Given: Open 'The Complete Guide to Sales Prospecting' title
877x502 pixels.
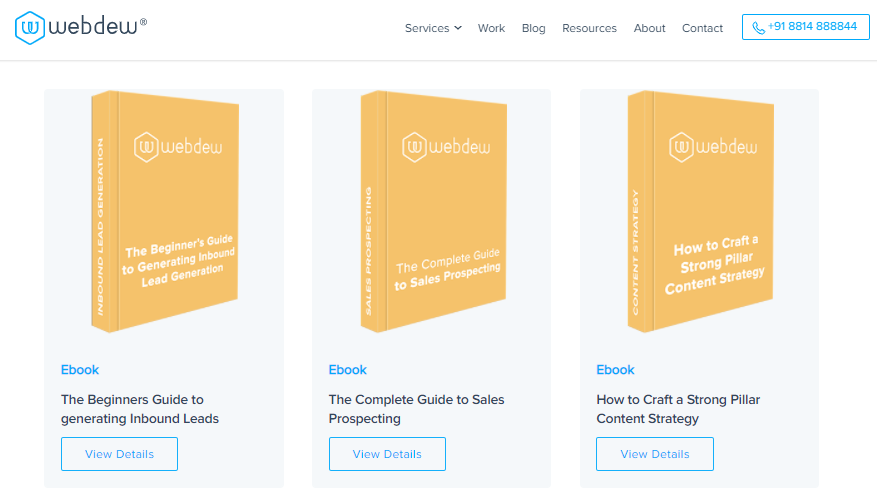Looking at the screenshot, I should pos(416,409).
